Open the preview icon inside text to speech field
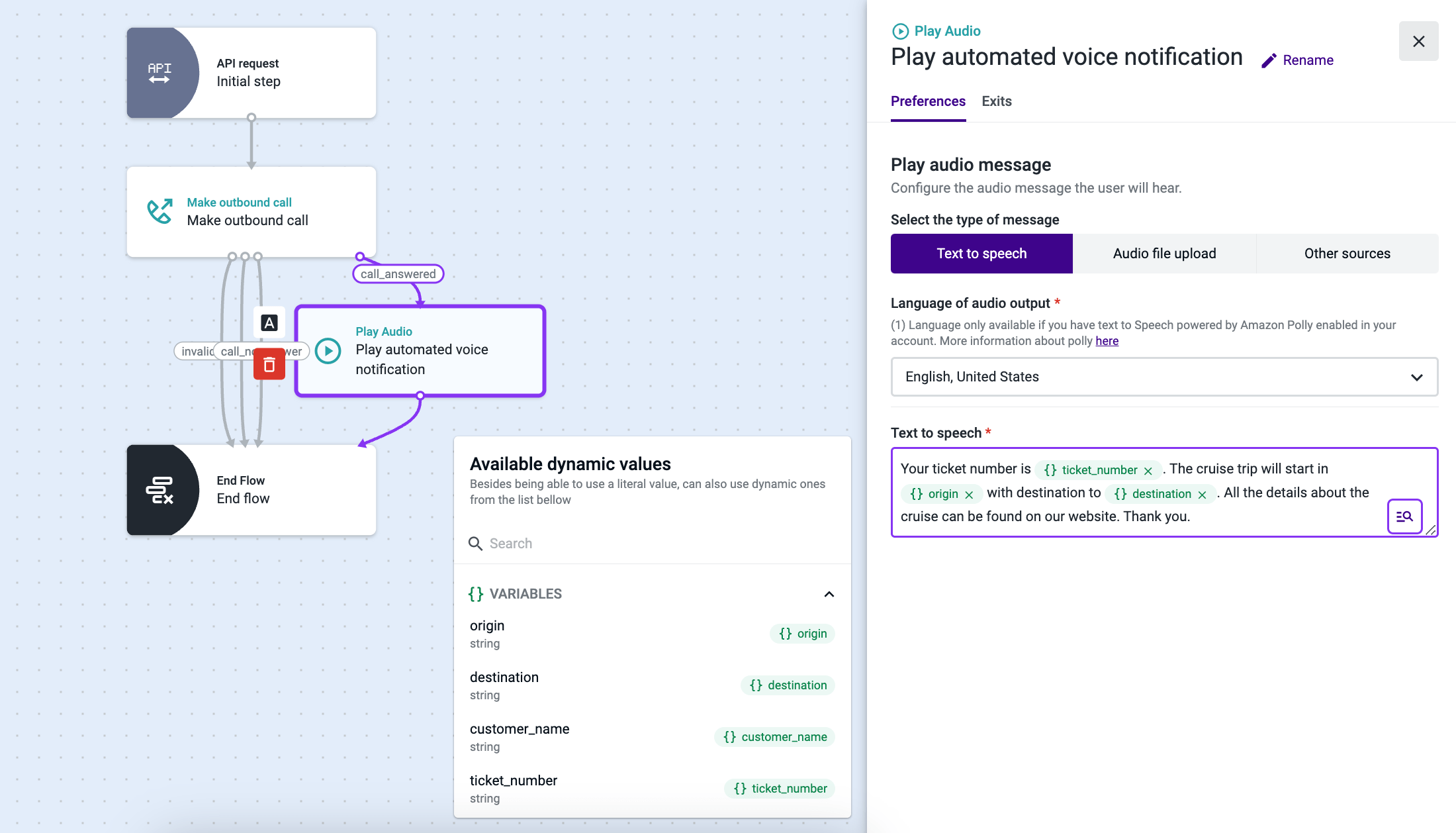The height and width of the screenshot is (833, 1456). pyautogui.click(x=1404, y=516)
